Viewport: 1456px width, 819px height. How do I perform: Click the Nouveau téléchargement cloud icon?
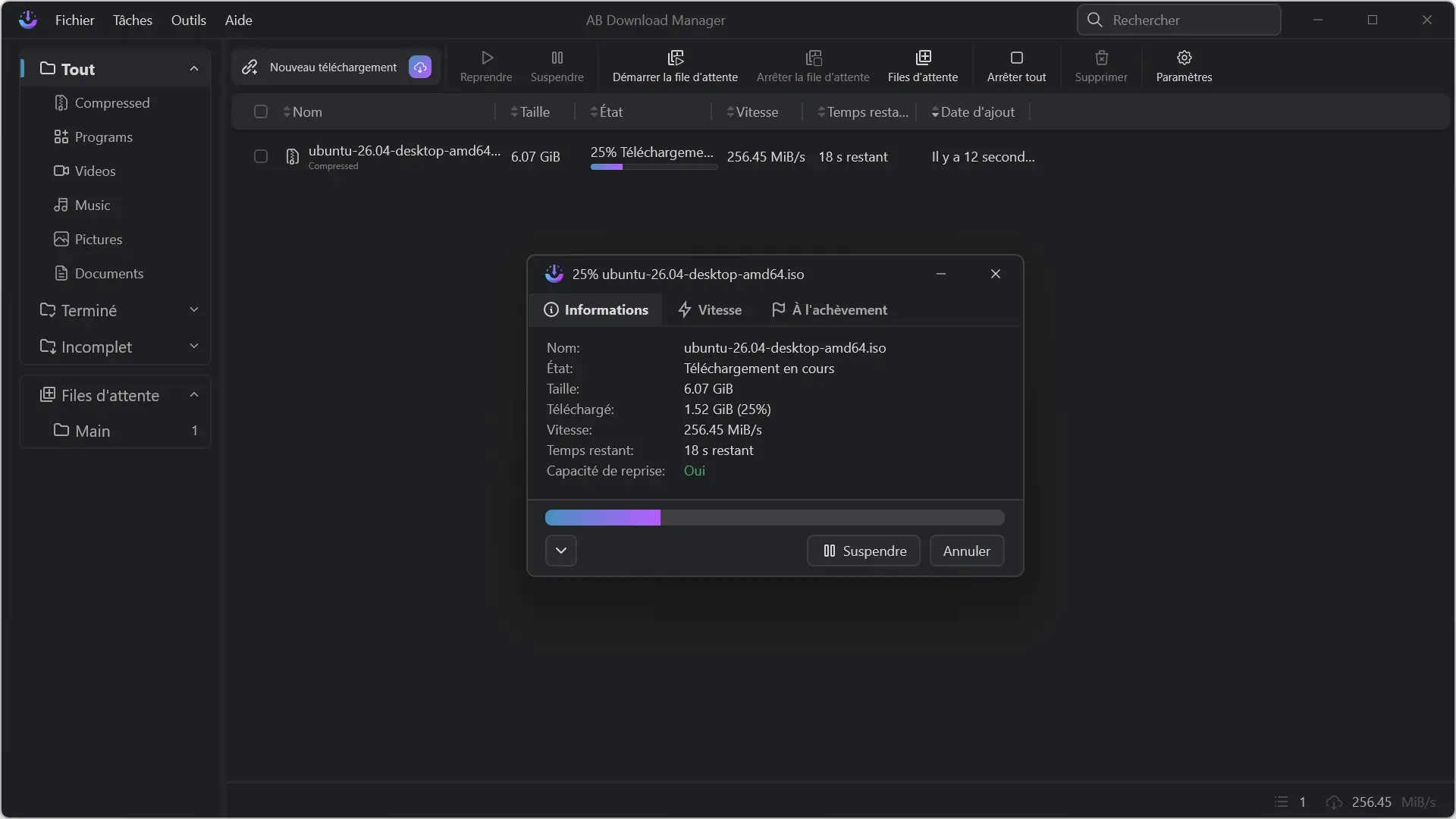pyautogui.click(x=420, y=67)
